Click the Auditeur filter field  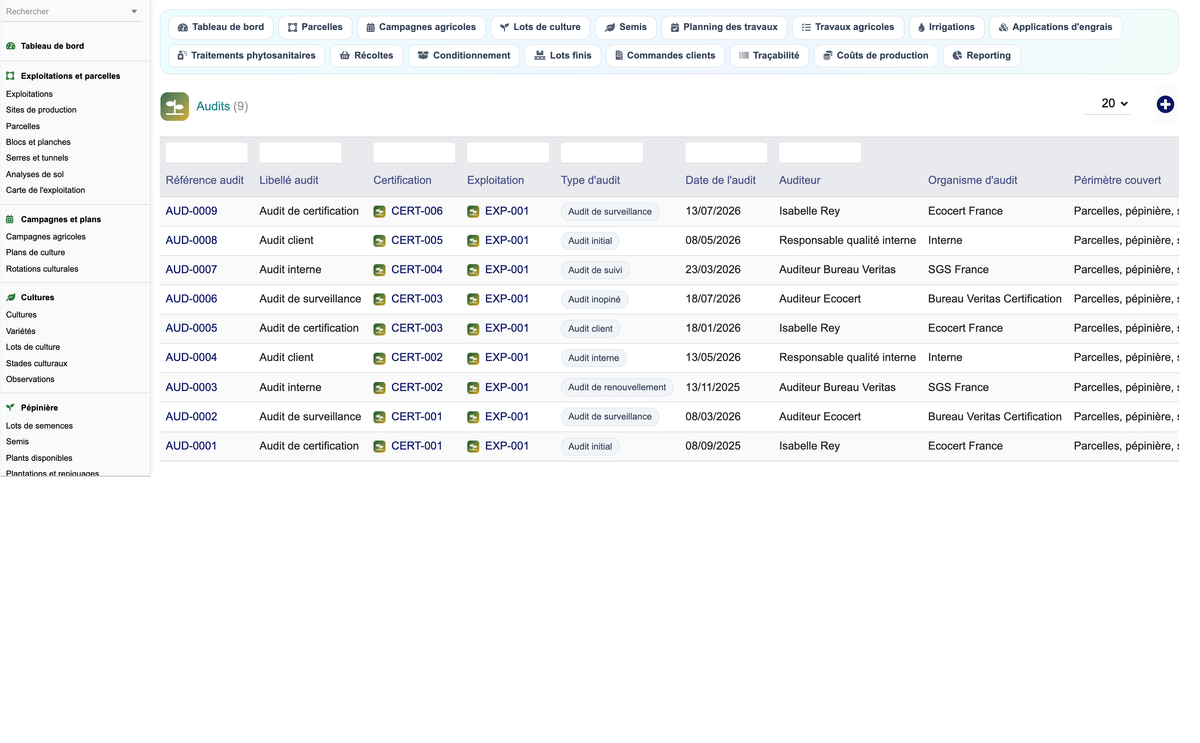(x=820, y=153)
